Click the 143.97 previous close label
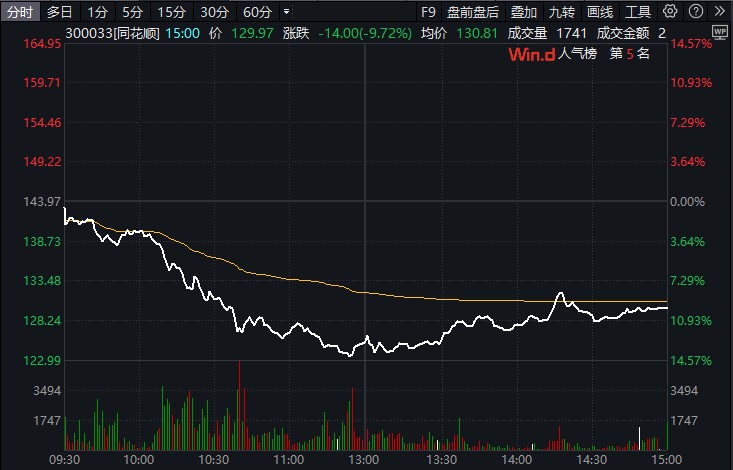Screen dimensions: 733x470 click(x=43, y=202)
